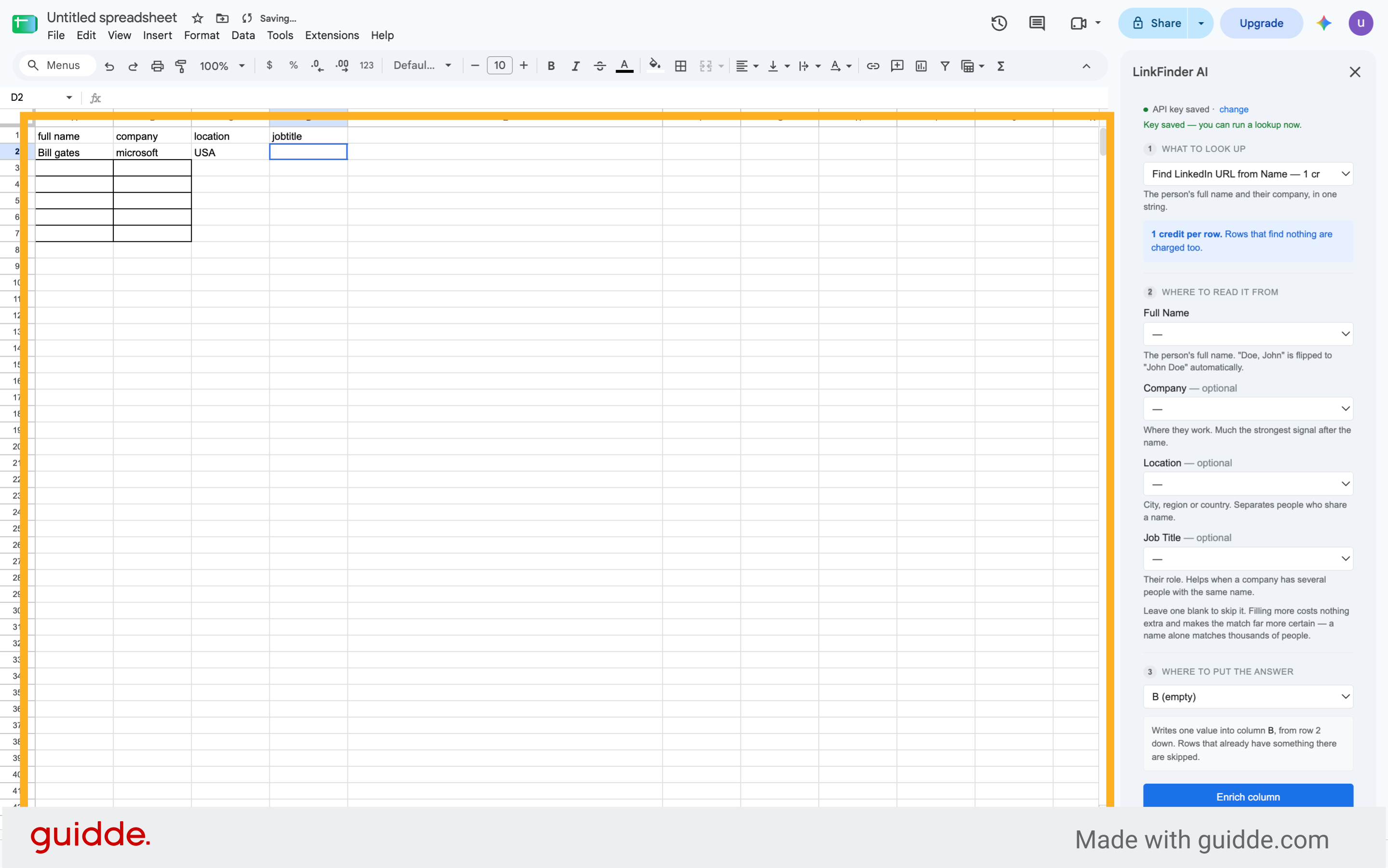Choose a Company column
Image resolution: width=1388 pixels, height=868 pixels.
(x=1248, y=409)
